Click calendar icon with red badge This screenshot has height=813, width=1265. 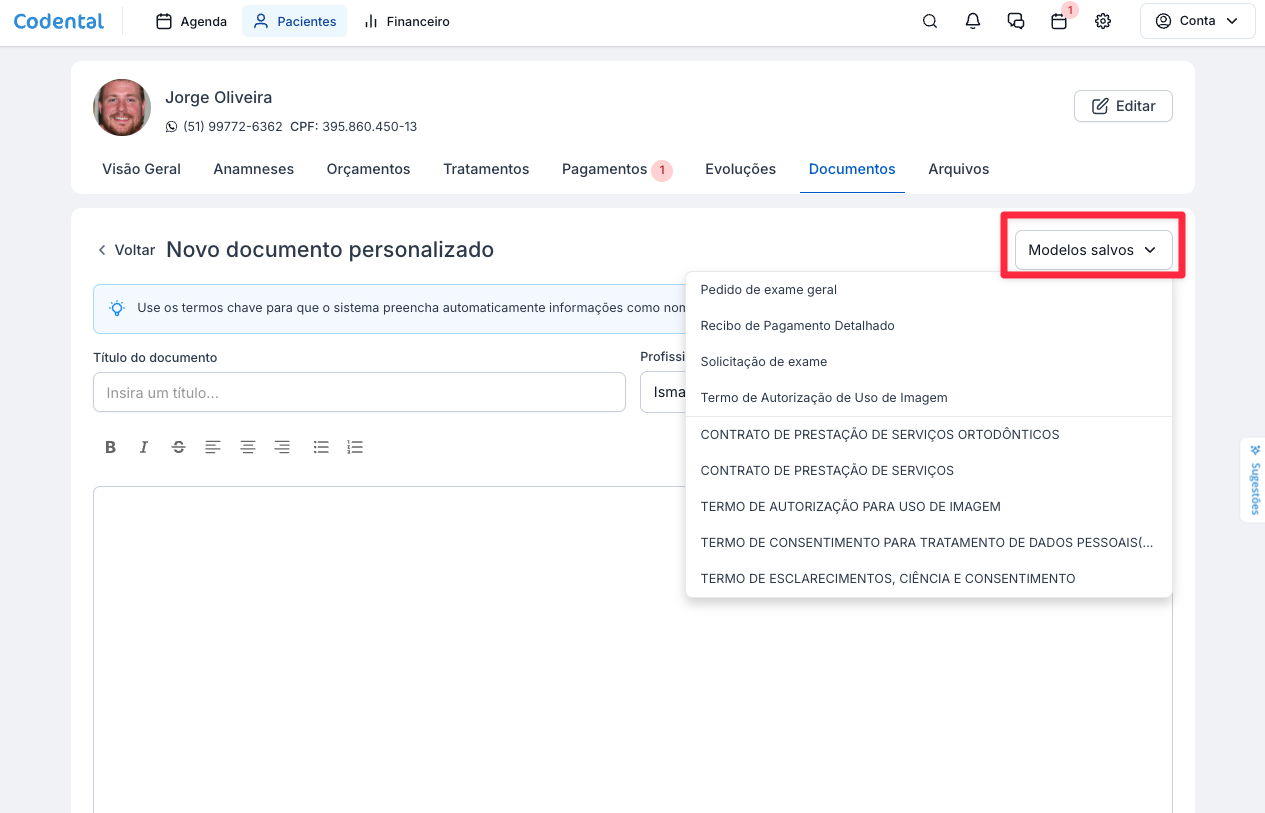(1059, 21)
